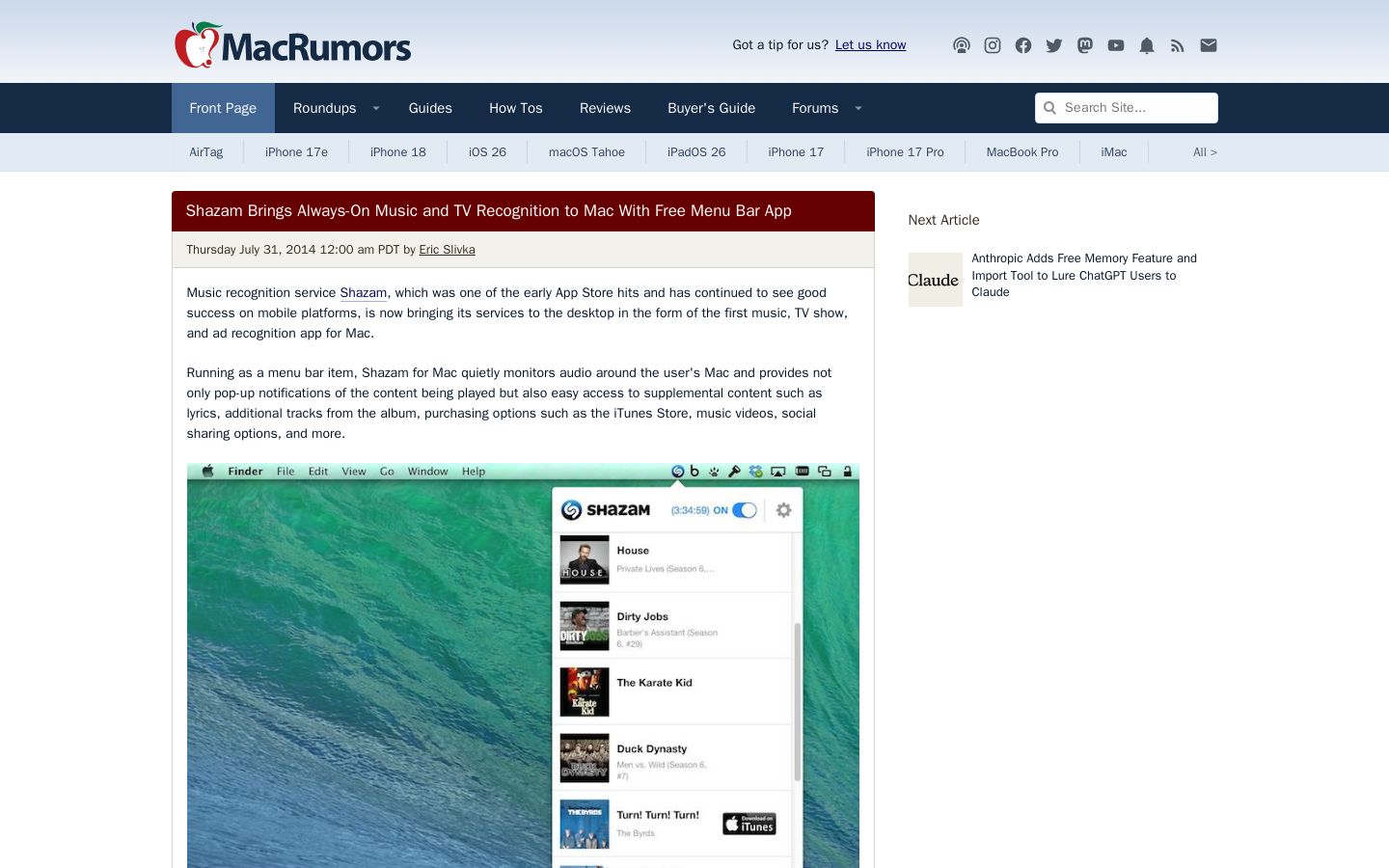
Task: Click the email envelope icon
Action: pos(1209,45)
